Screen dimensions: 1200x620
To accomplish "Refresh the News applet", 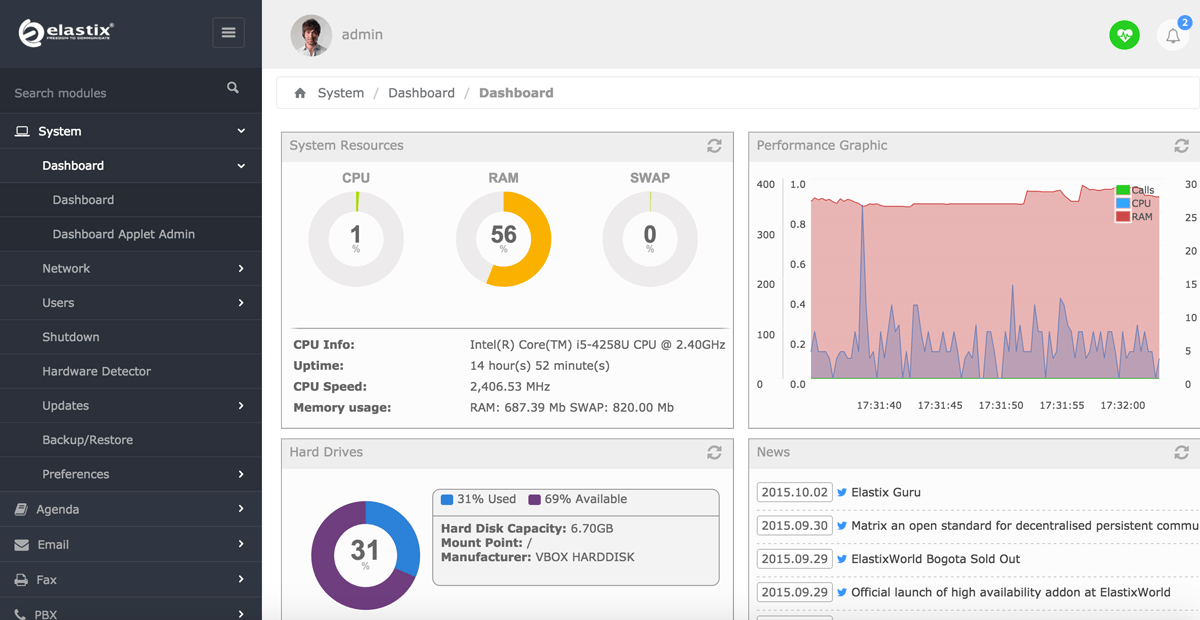I will click(1181, 453).
